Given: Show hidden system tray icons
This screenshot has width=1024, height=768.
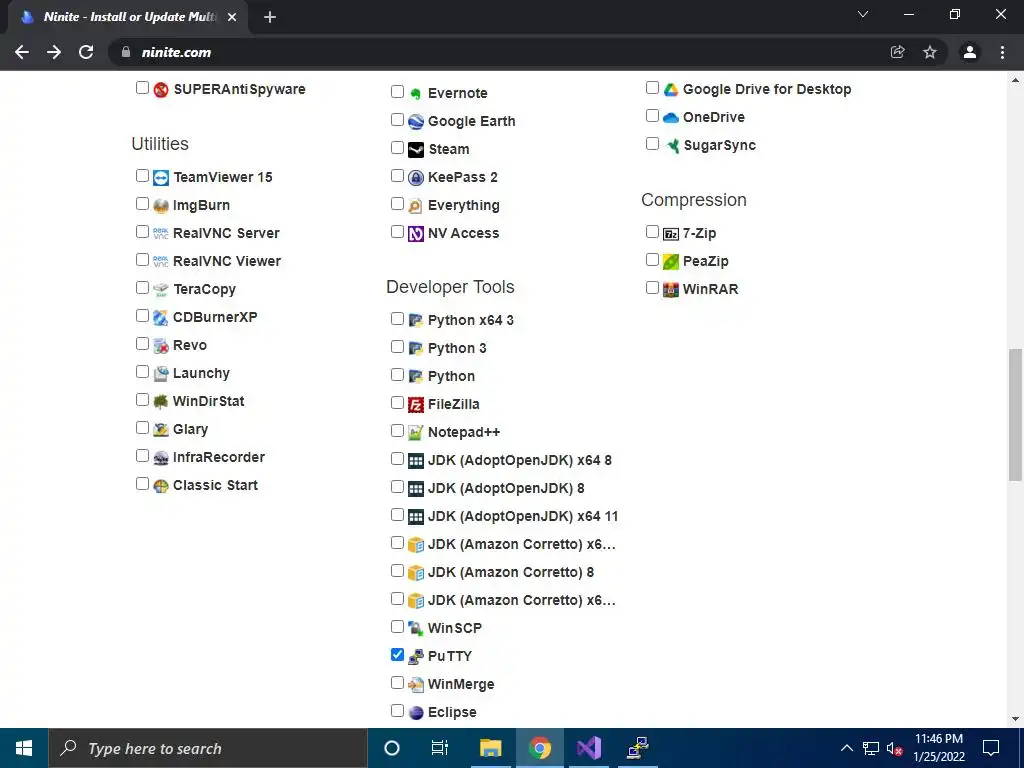Looking at the screenshot, I should [846, 748].
